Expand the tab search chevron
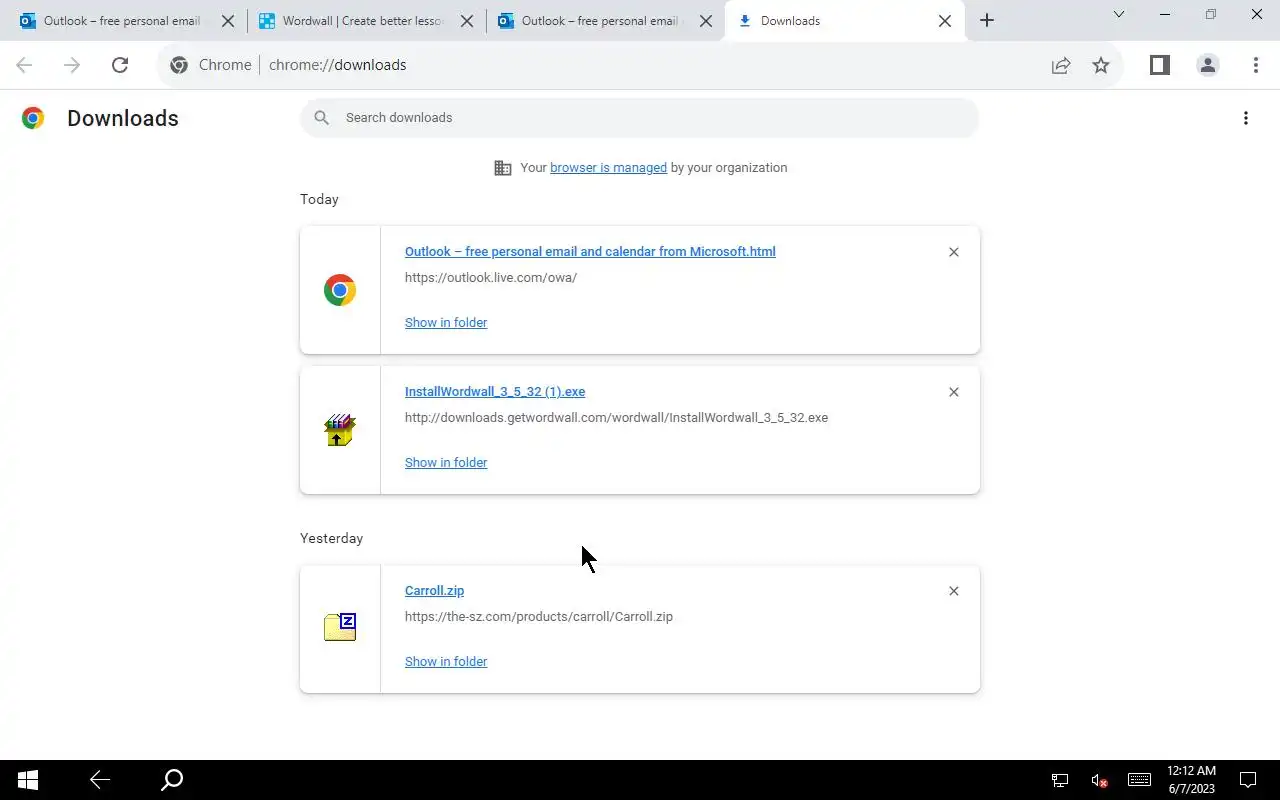The image size is (1280, 800). tap(1119, 15)
